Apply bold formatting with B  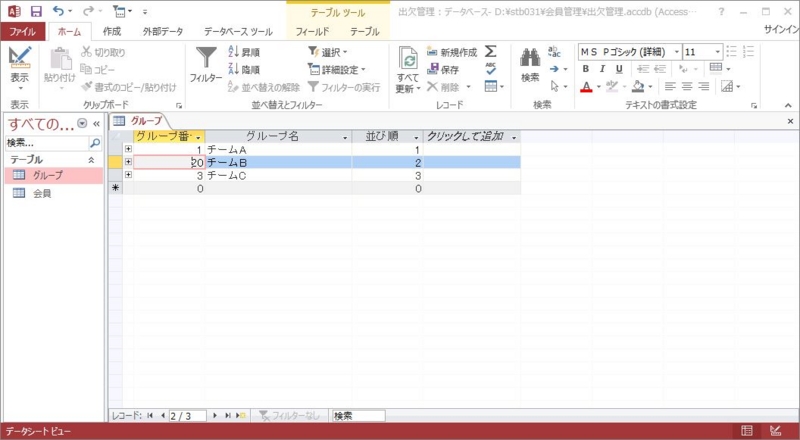click(586, 69)
